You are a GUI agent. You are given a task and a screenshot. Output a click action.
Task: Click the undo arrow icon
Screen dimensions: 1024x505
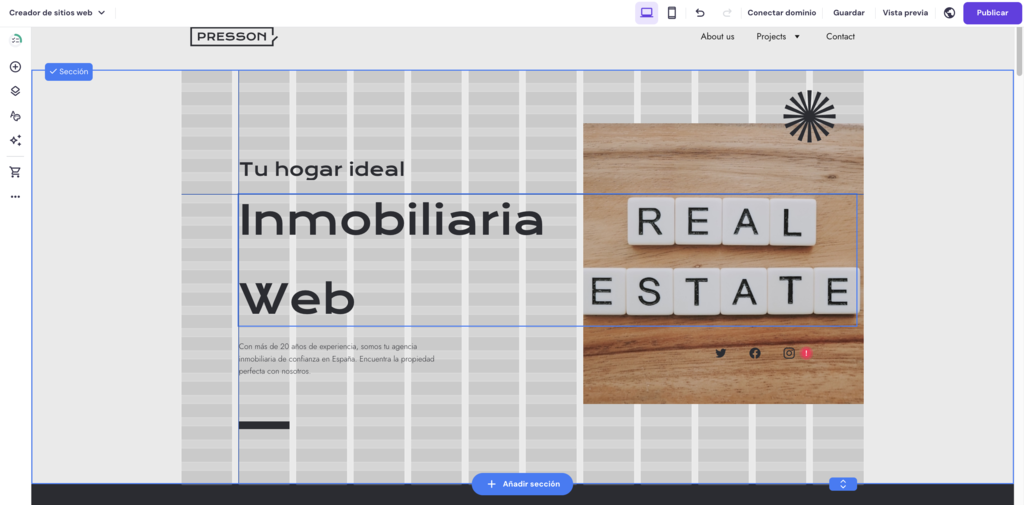[x=700, y=13]
